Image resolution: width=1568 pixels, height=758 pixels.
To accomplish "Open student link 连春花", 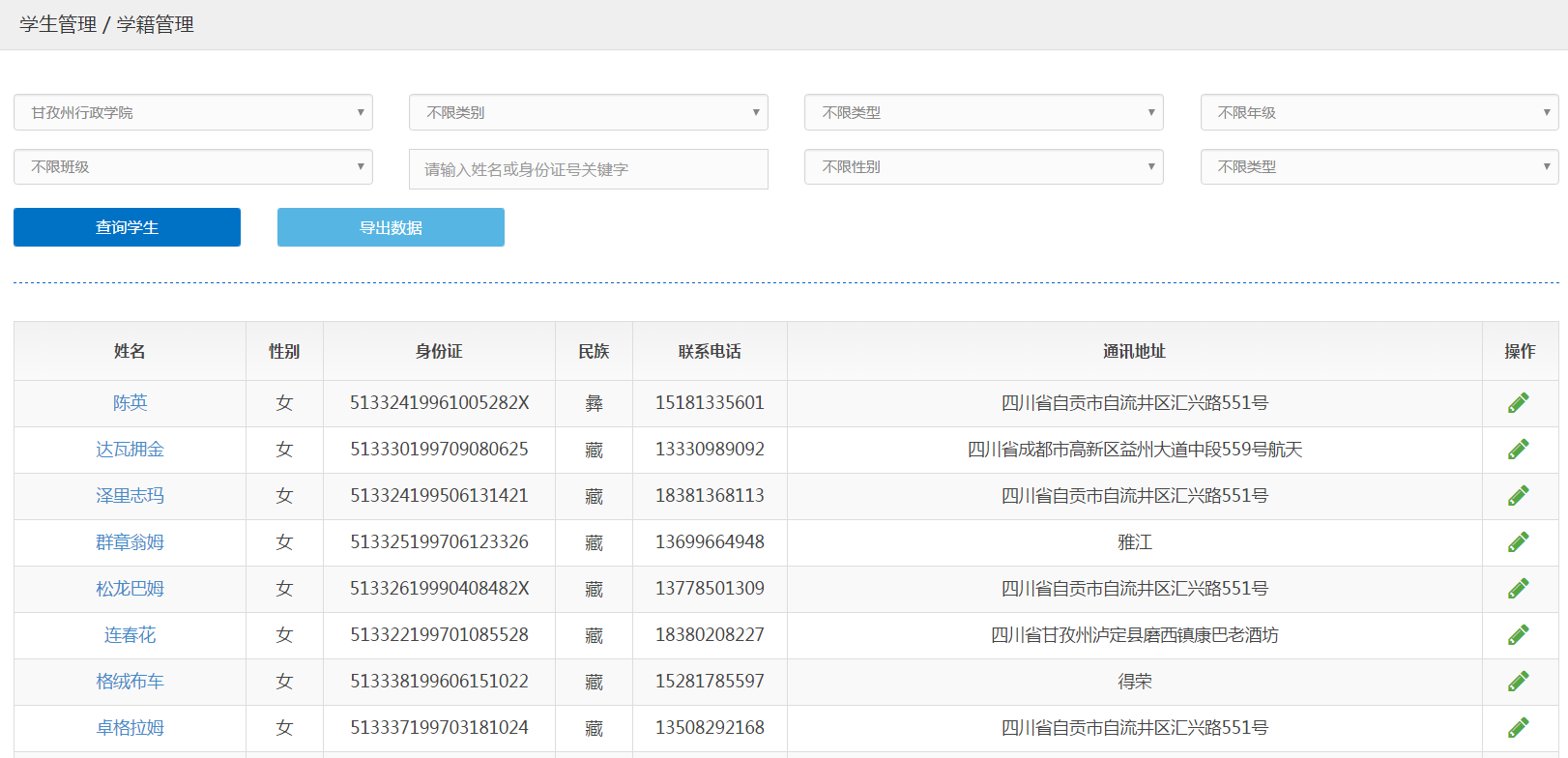I will [131, 635].
